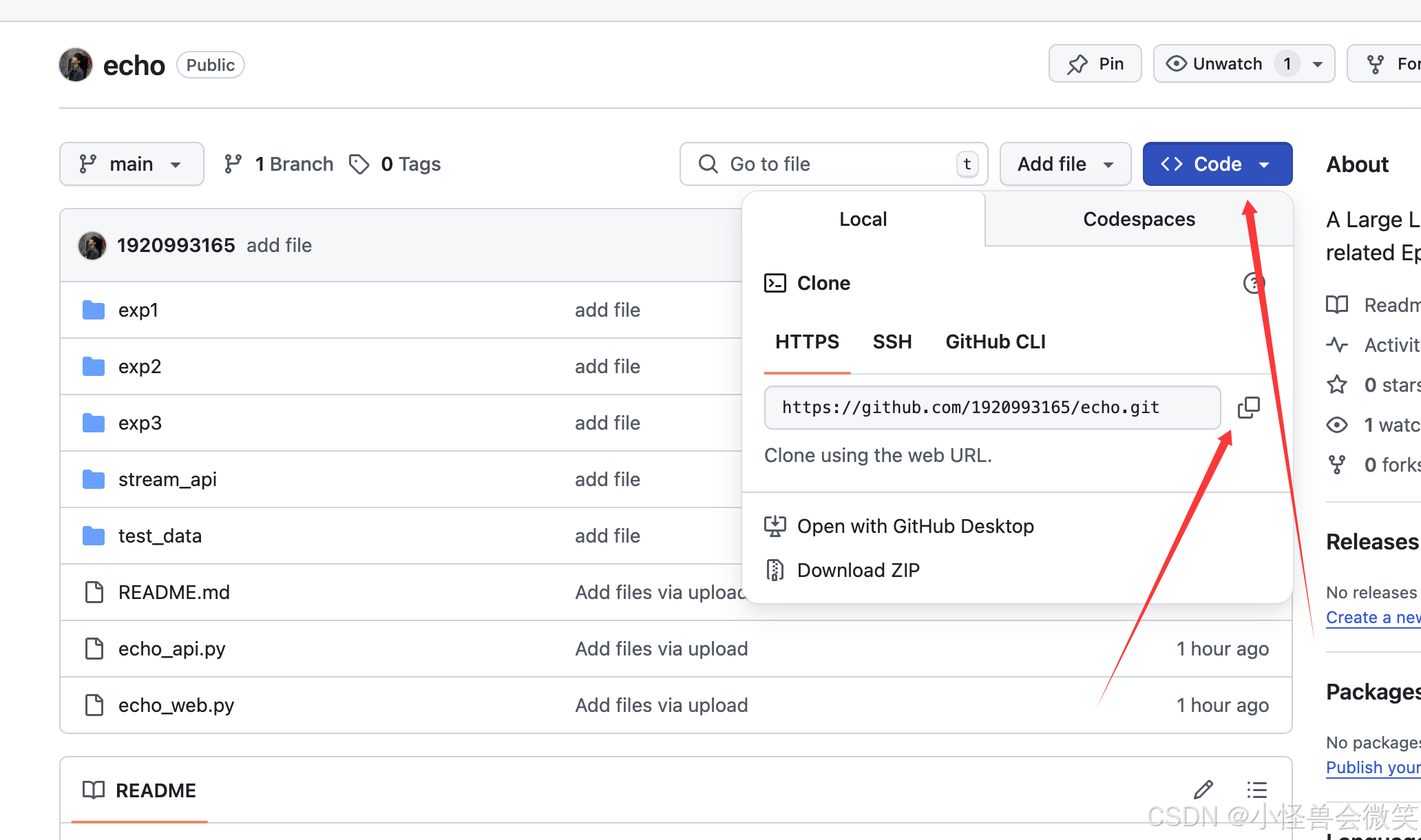Click the terminal icon beside Clone
The height and width of the screenshot is (840, 1421).
775,283
